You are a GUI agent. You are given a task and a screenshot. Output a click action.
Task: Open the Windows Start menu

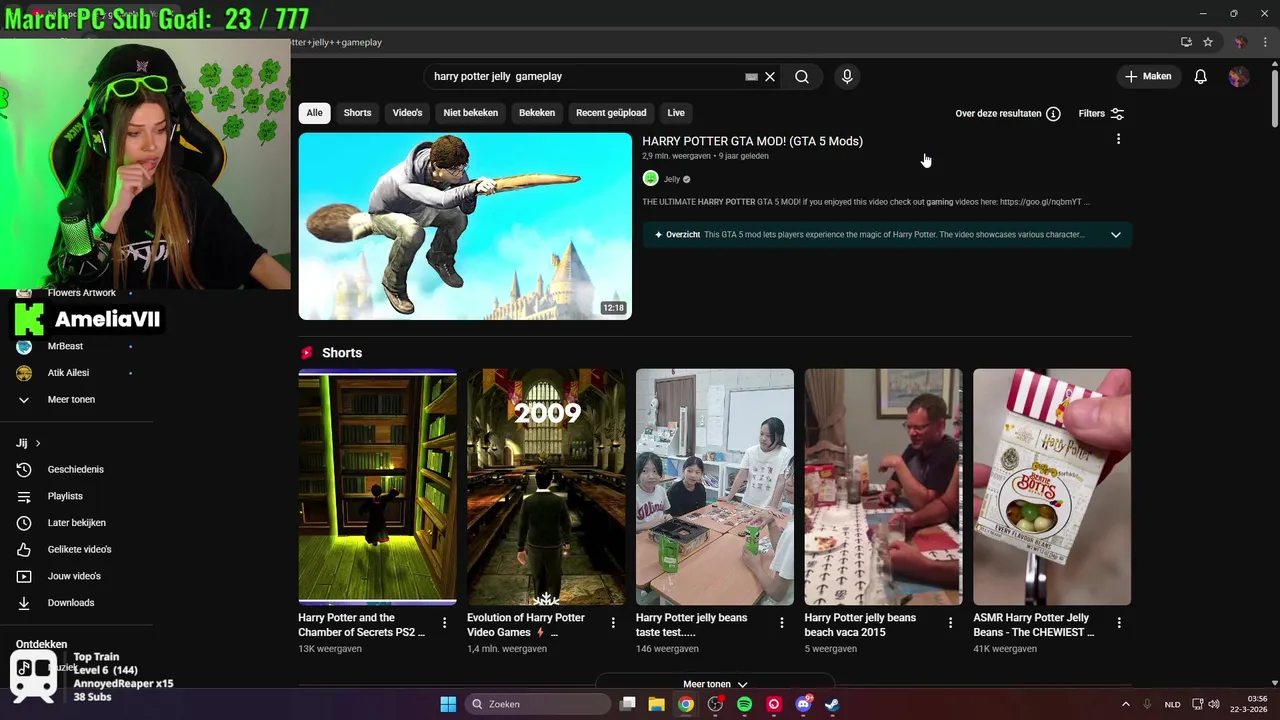[448, 704]
